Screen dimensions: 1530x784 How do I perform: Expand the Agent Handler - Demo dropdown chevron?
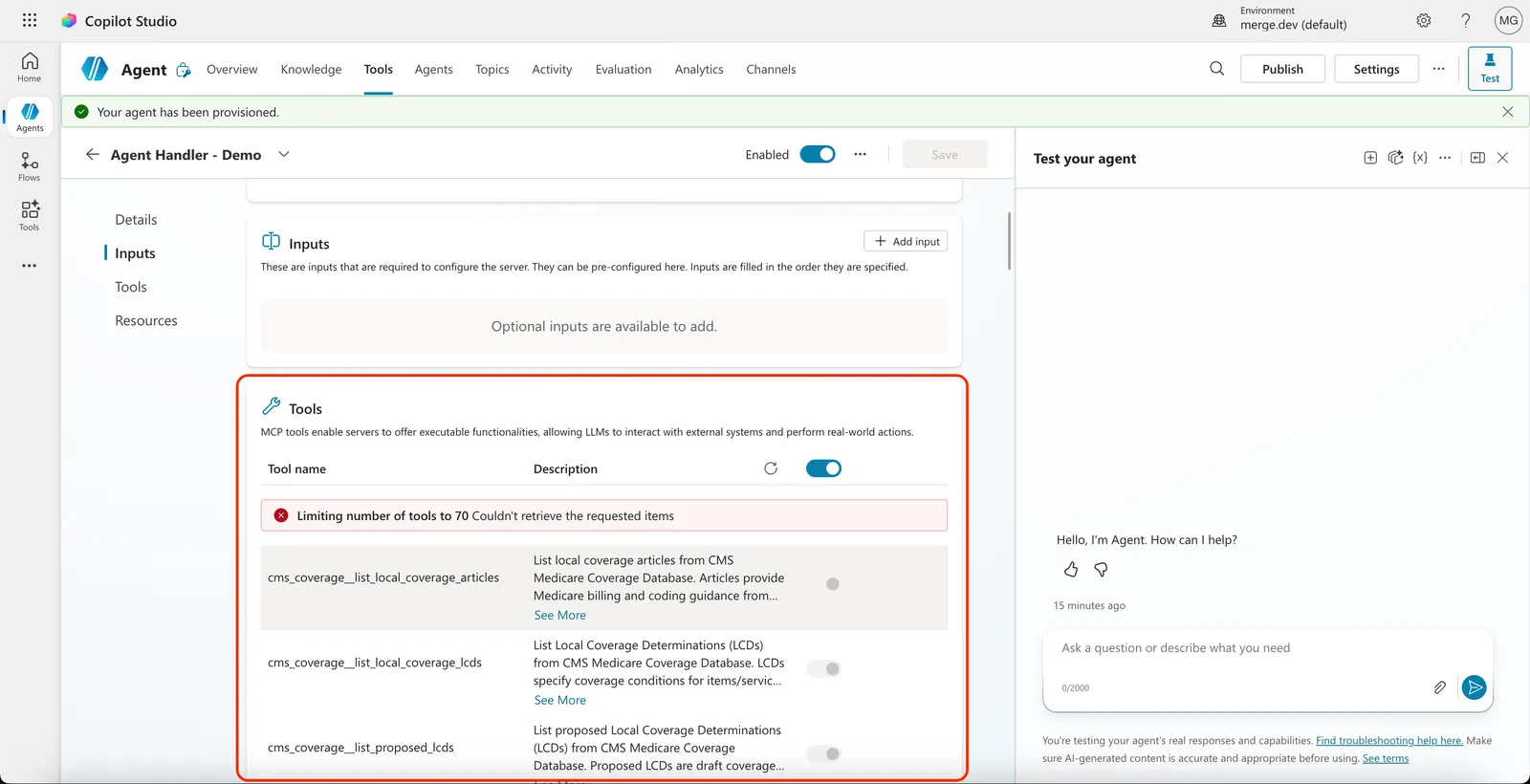point(284,154)
